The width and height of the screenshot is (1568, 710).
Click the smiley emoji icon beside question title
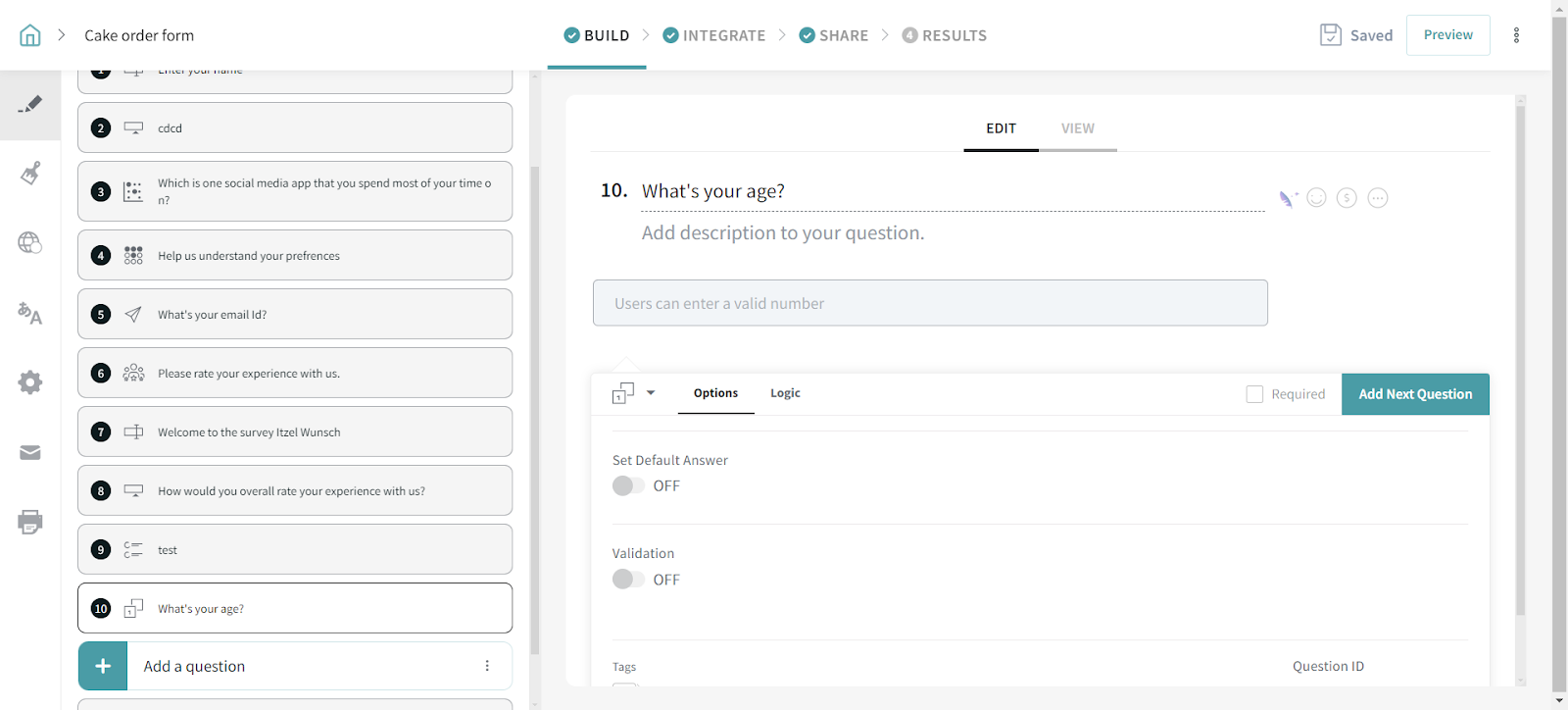tap(1316, 198)
